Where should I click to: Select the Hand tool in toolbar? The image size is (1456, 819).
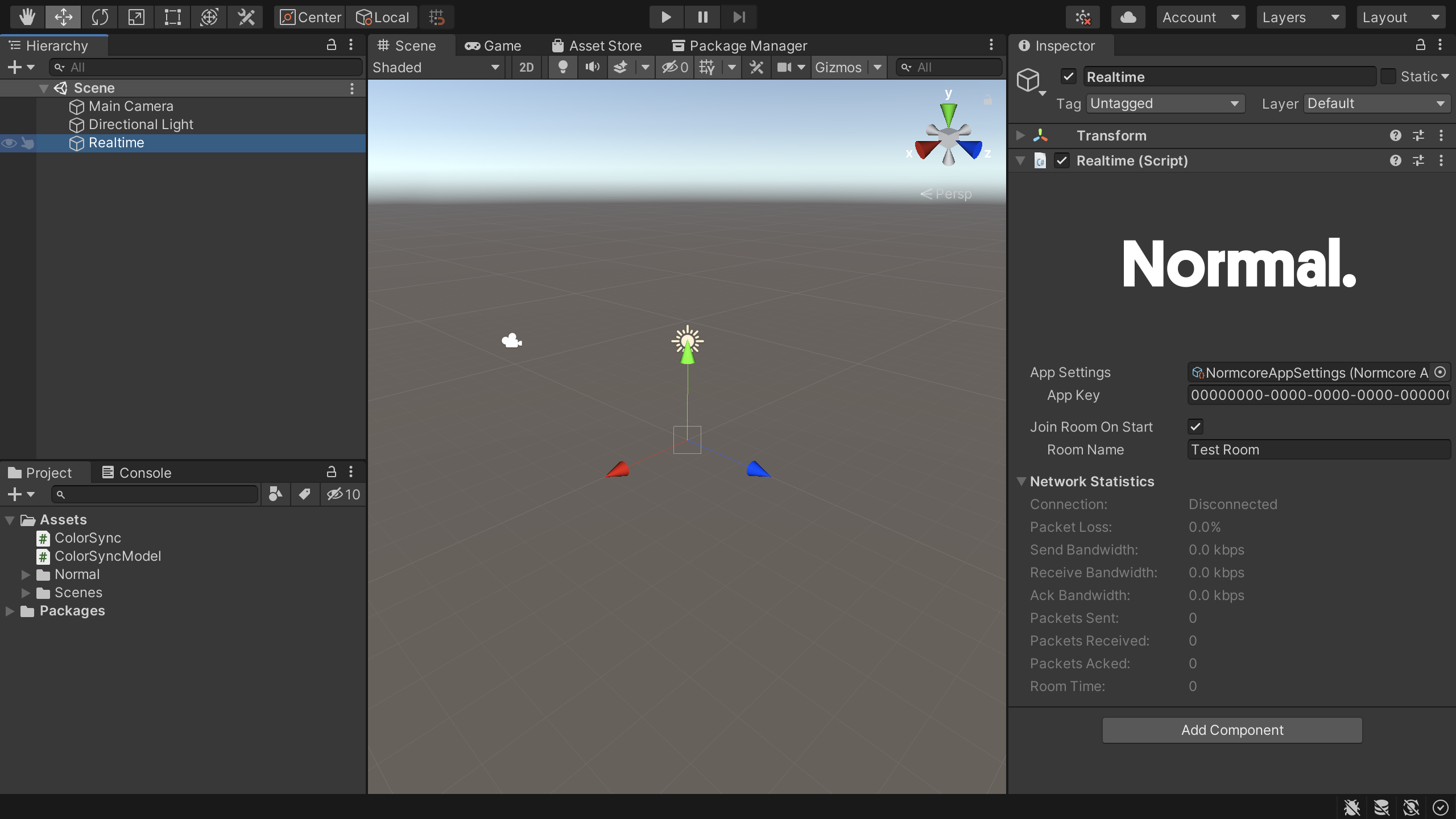click(27, 17)
